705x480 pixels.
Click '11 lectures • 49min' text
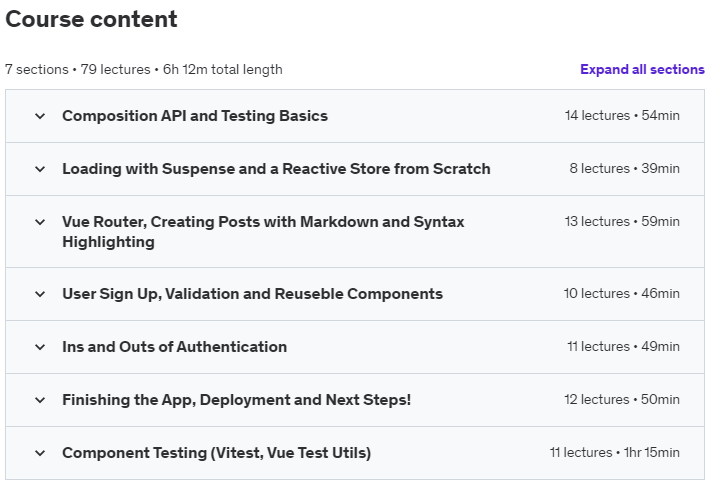[623, 347]
